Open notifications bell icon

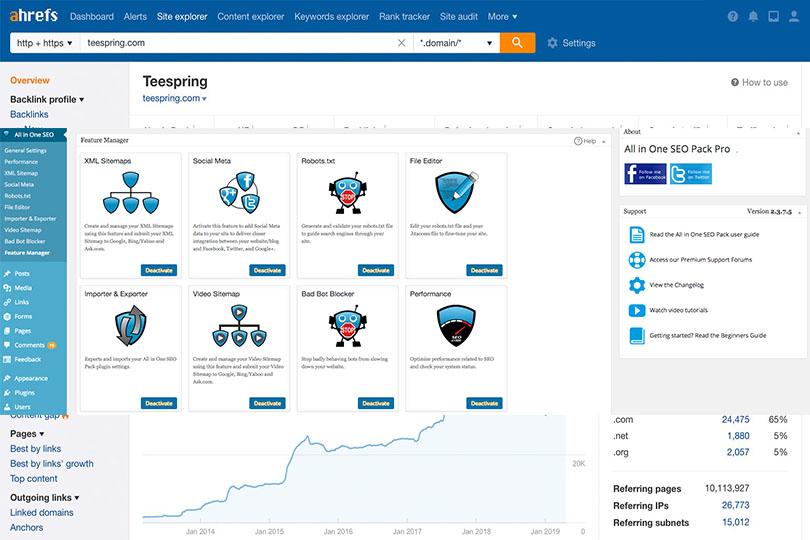753,17
